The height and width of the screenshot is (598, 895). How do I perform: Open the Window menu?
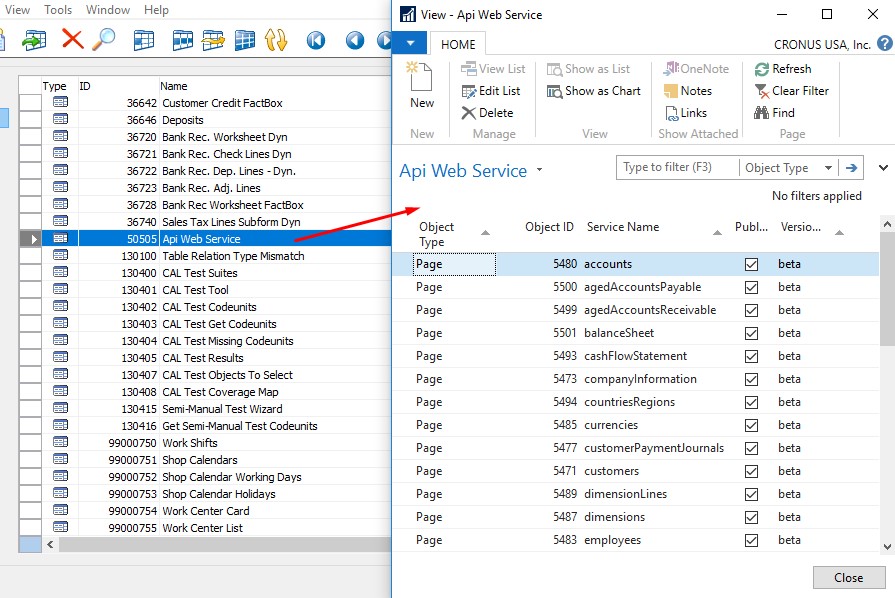pos(108,10)
